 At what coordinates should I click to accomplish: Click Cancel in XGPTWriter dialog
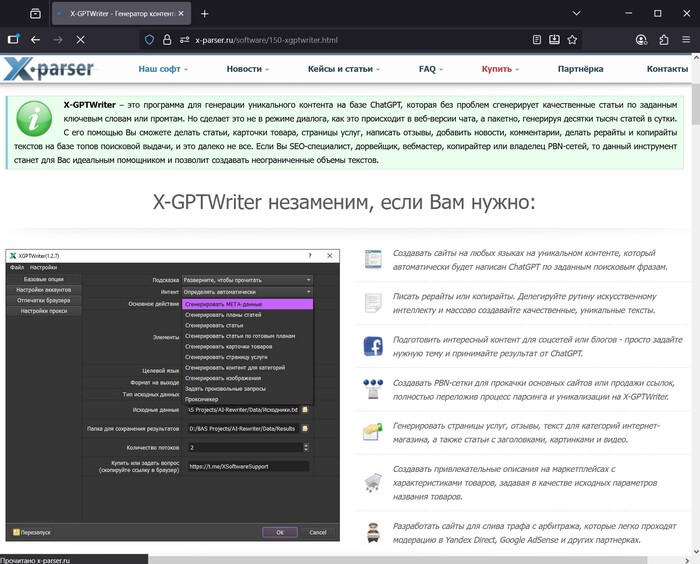(x=318, y=532)
